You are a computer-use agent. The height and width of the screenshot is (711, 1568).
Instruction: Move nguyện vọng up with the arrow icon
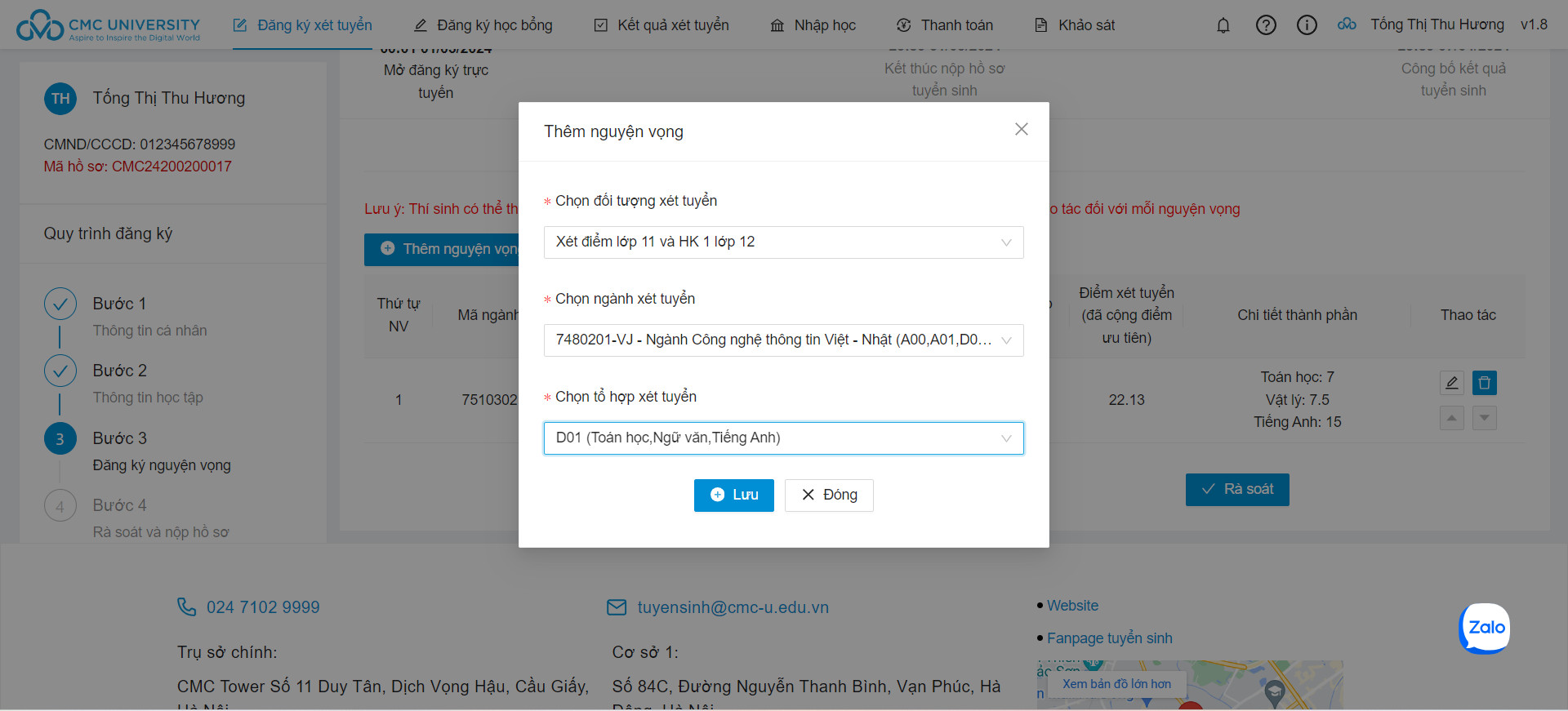tap(1451, 418)
